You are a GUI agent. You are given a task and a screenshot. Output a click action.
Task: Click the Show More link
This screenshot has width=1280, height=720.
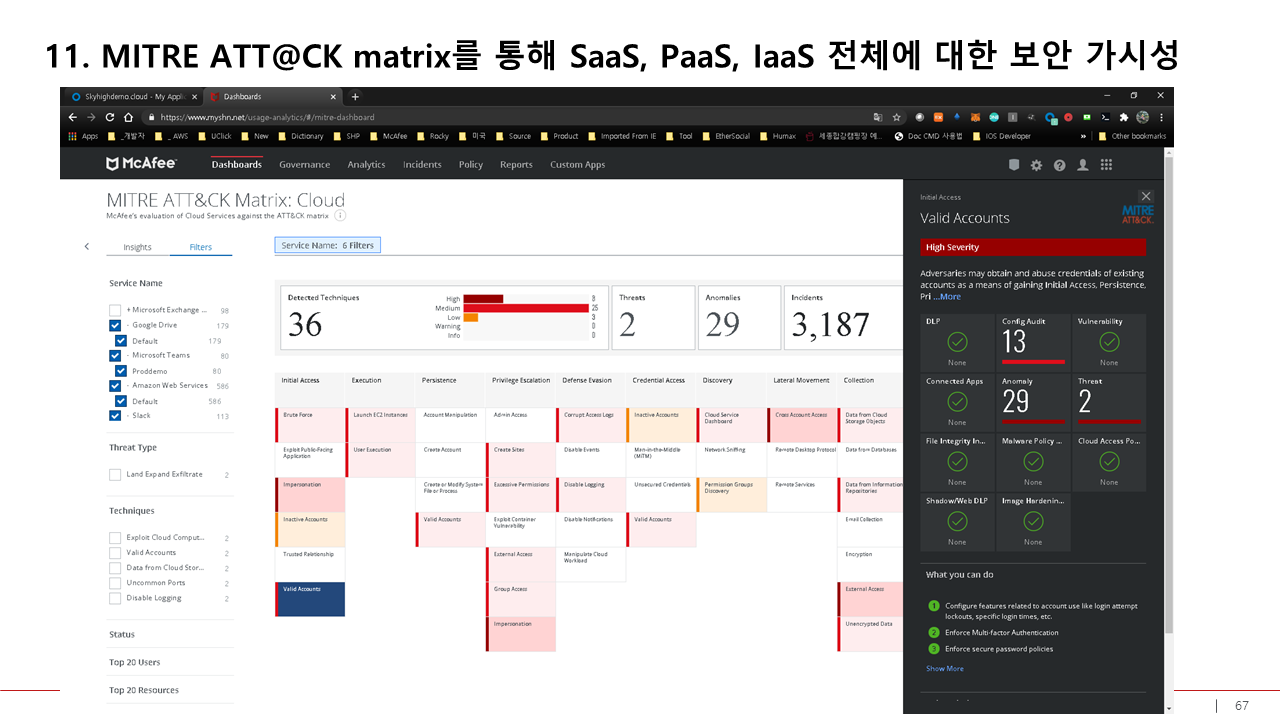click(944, 669)
